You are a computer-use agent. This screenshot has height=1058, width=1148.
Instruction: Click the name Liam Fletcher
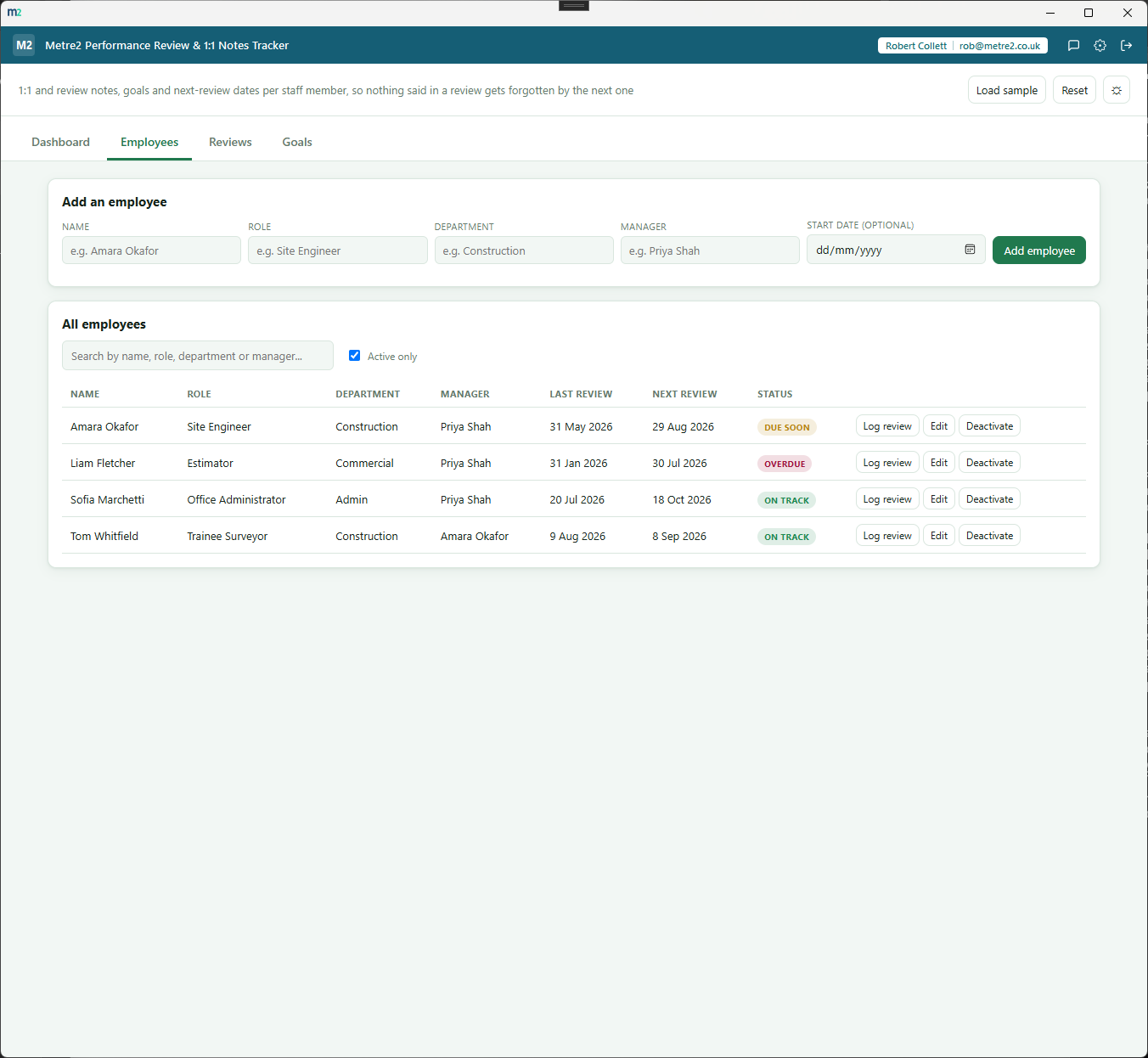coord(103,463)
